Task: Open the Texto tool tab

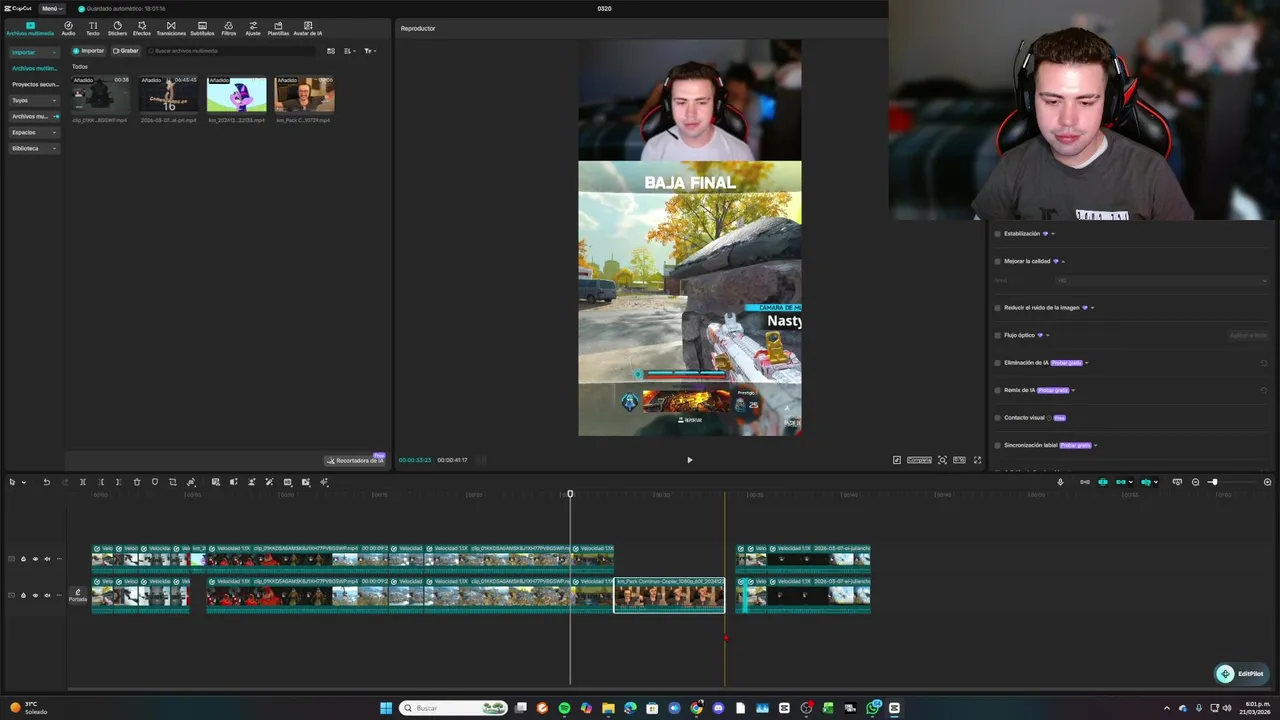Action: pos(93,28)
